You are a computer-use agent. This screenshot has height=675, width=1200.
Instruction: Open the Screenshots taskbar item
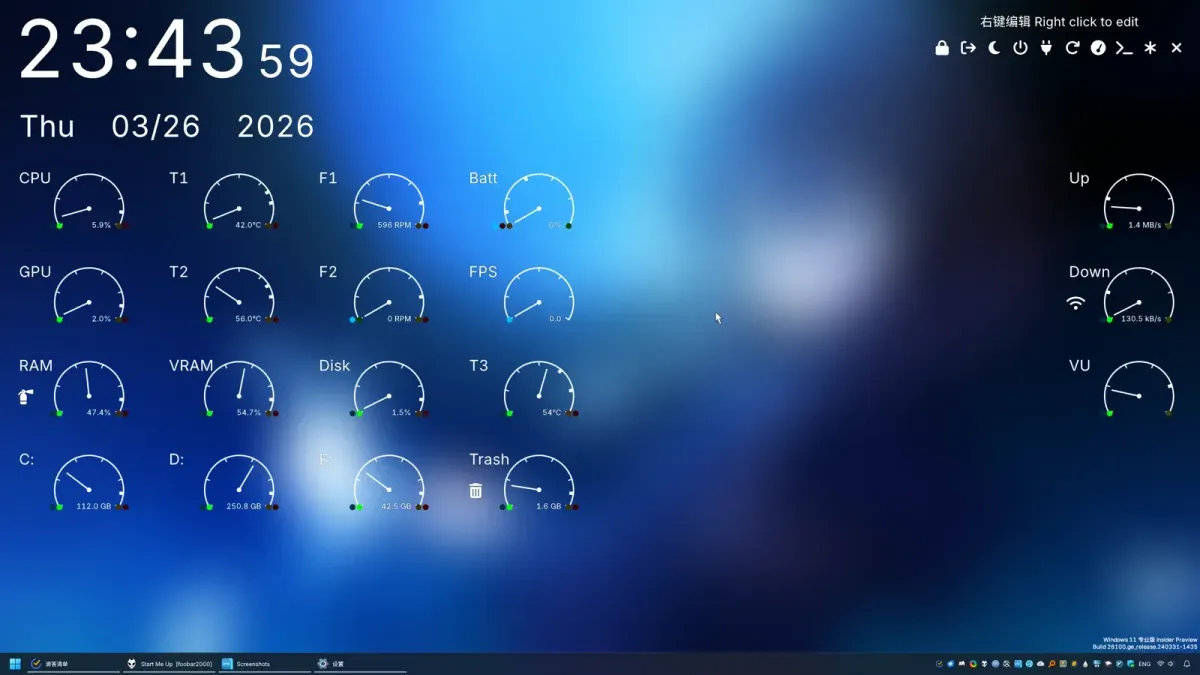pos(265,664)
